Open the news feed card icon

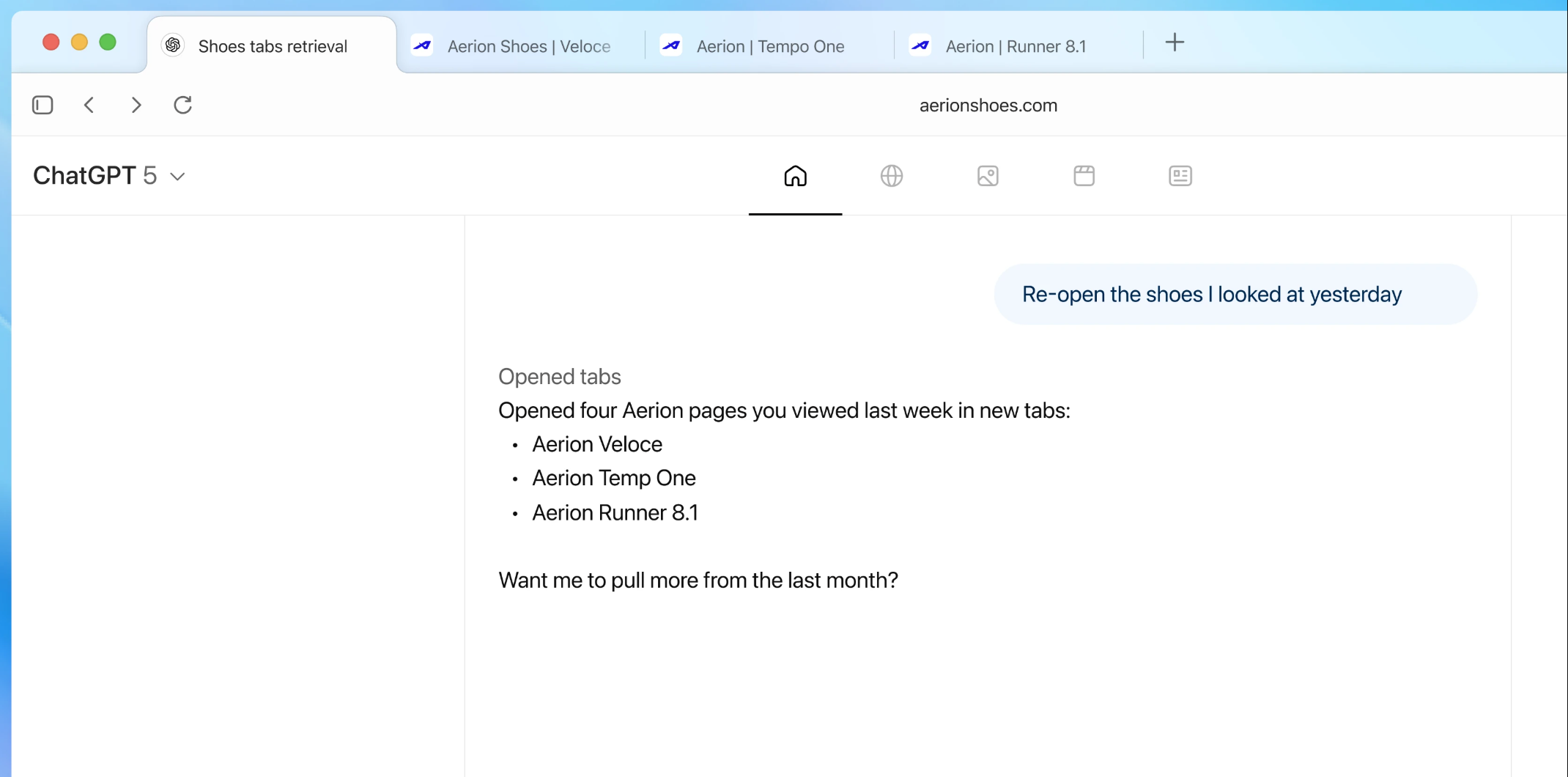click(1180, 176)
